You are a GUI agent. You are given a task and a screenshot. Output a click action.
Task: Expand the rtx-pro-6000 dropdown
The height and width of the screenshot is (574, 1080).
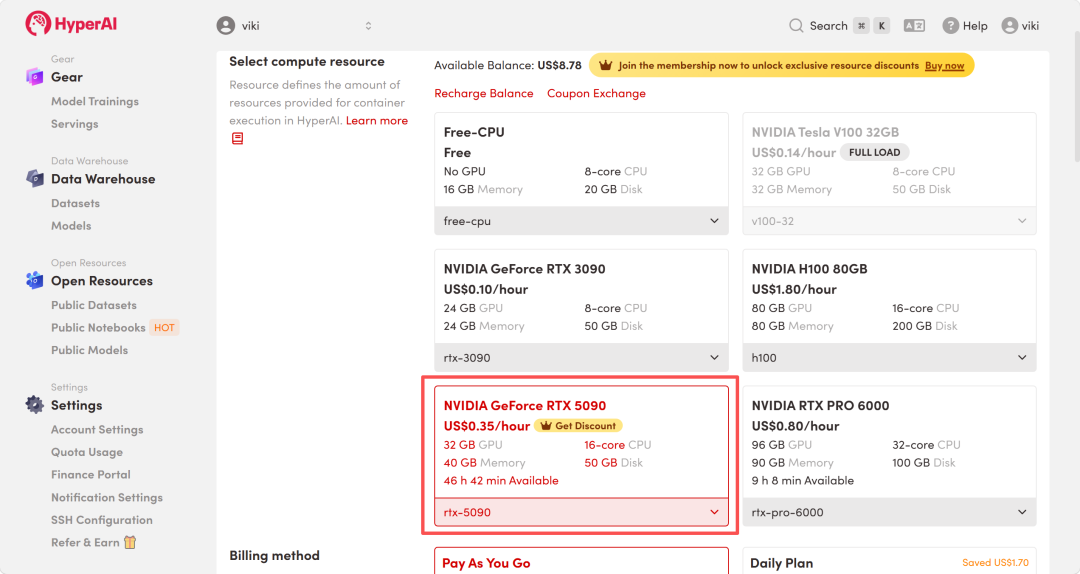(x=889, y=512)
